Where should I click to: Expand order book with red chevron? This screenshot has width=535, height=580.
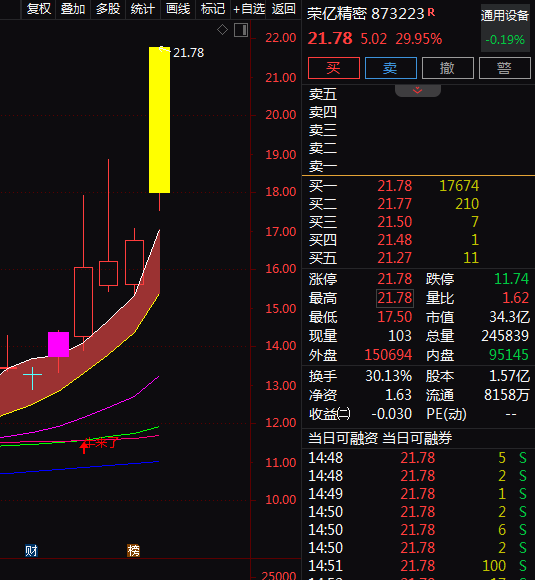click(418, 91)
